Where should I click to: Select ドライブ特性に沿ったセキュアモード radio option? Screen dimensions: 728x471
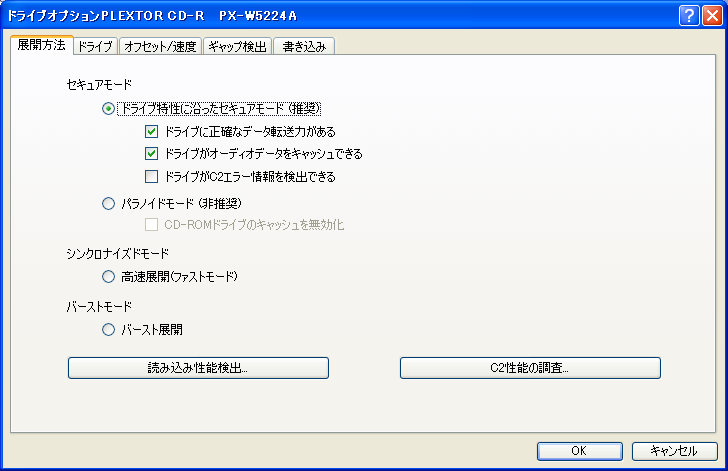tap(109, 108)
